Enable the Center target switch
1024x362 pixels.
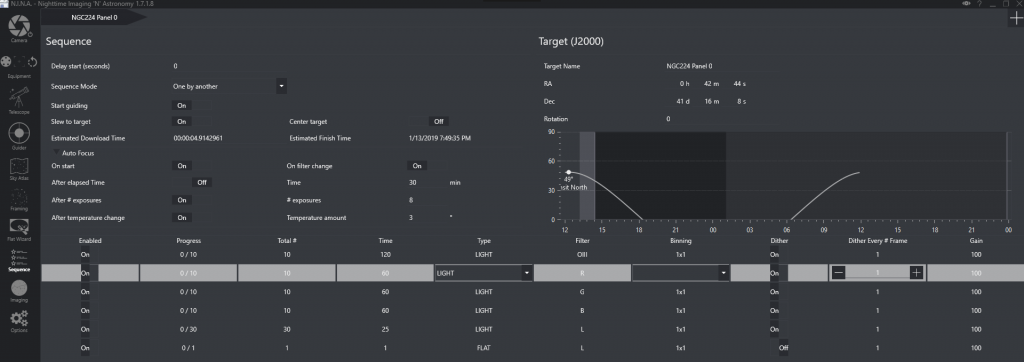coord(430,122)
